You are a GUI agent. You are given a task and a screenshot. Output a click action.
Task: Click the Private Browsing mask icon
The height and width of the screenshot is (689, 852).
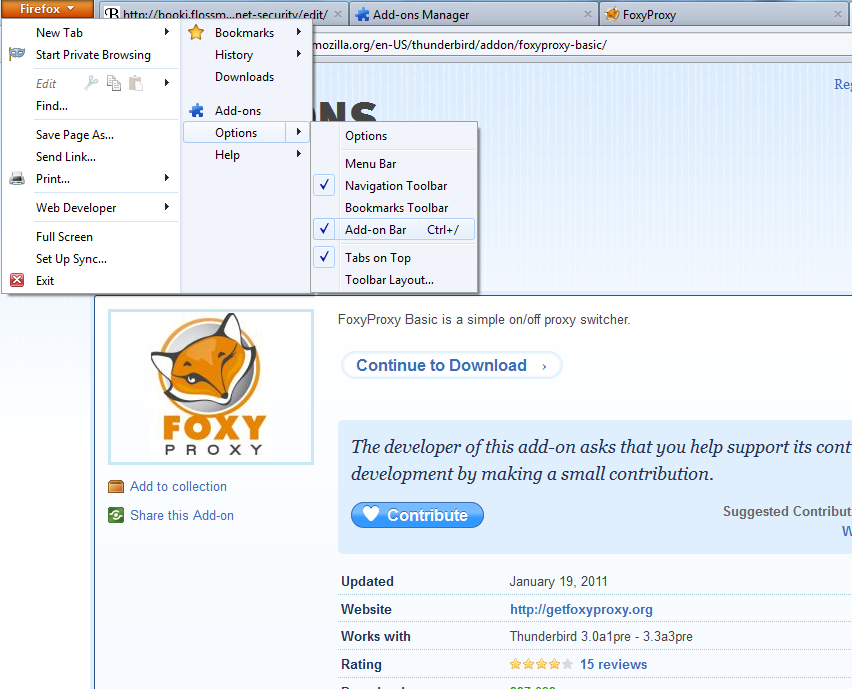pos(17,55)
